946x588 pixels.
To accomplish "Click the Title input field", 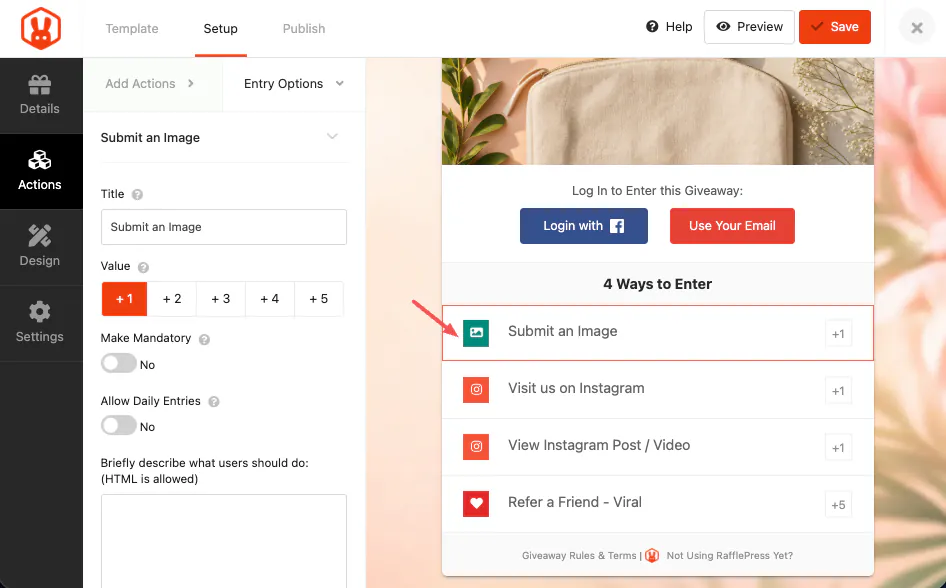I will tap(224, 227).
